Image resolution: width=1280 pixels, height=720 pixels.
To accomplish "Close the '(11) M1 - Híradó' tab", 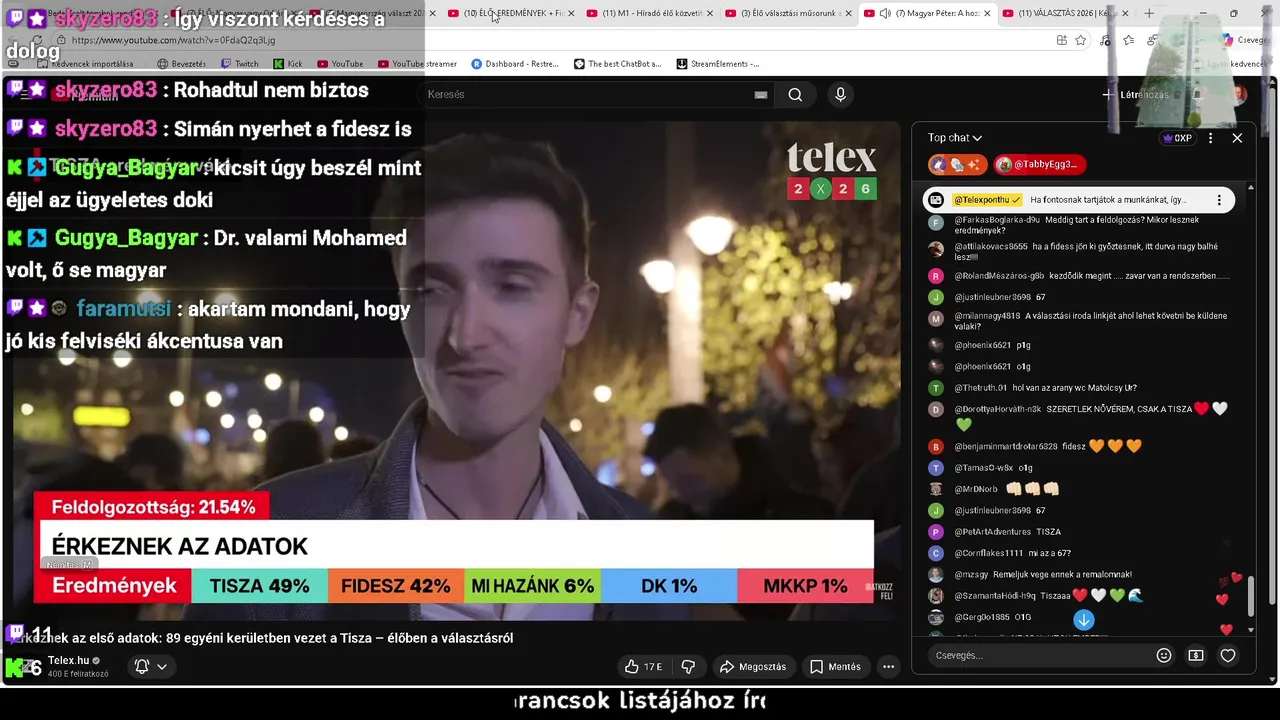I will coord(710,13).
